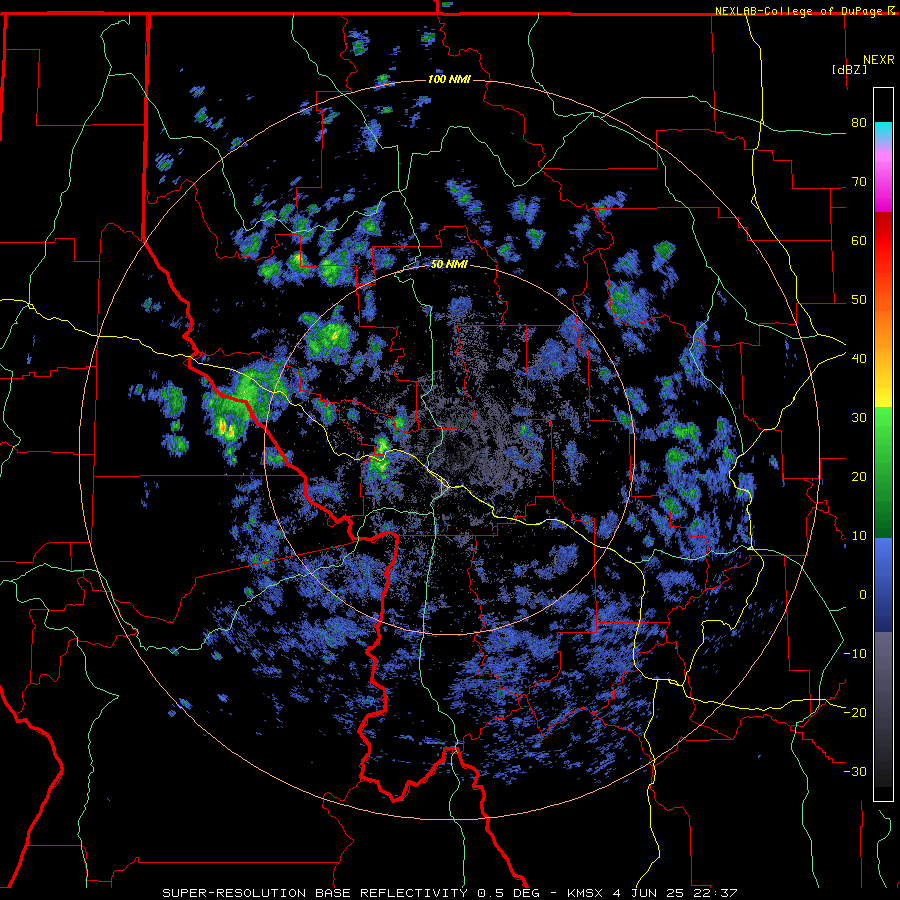Click the [dBZ] unit label
This screenshot has width=900, height=900.
click(x=849, y=69)
